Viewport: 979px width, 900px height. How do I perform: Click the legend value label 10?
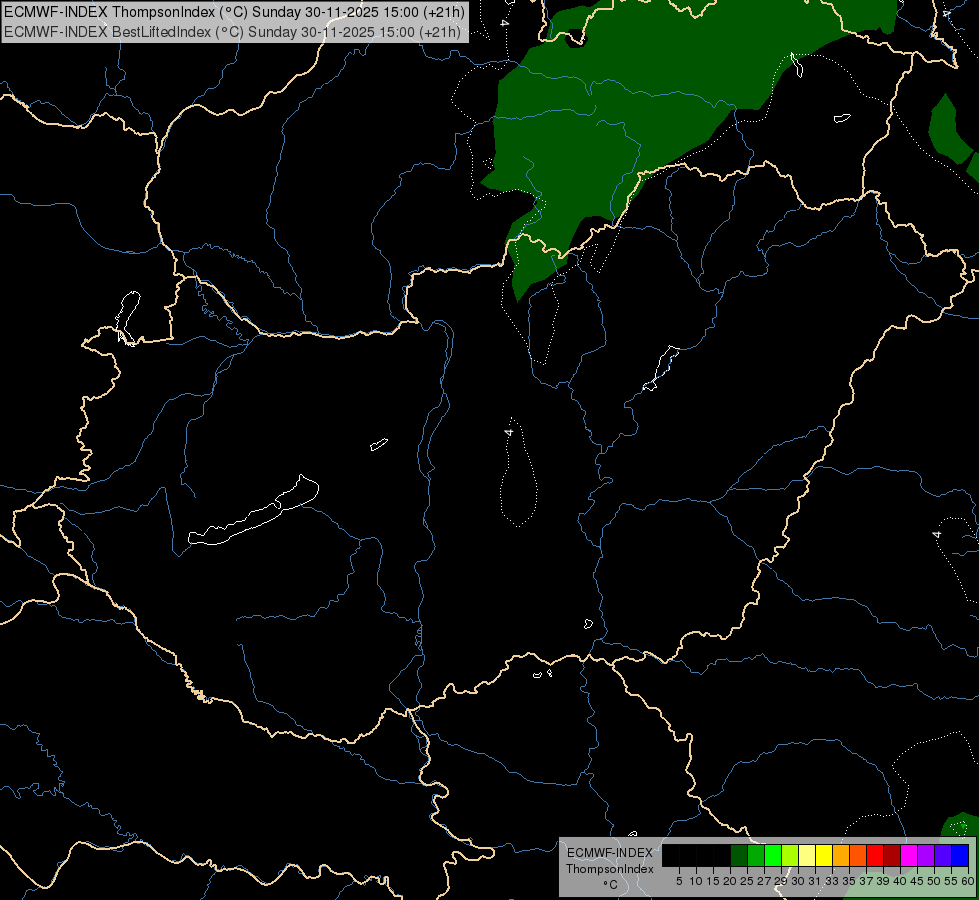(697, 881)
